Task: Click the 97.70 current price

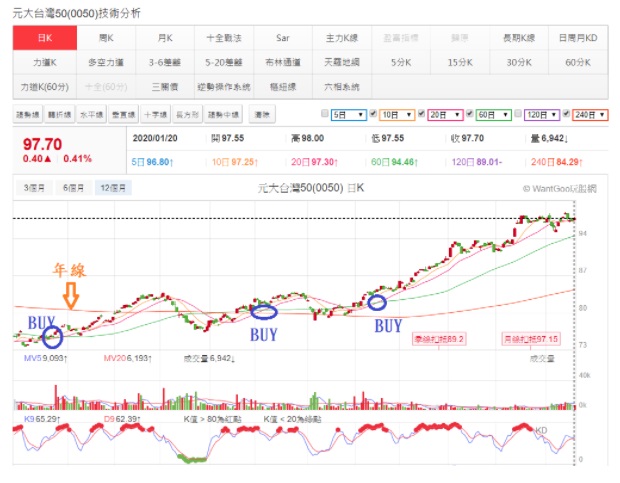Action: click(42, 144)
